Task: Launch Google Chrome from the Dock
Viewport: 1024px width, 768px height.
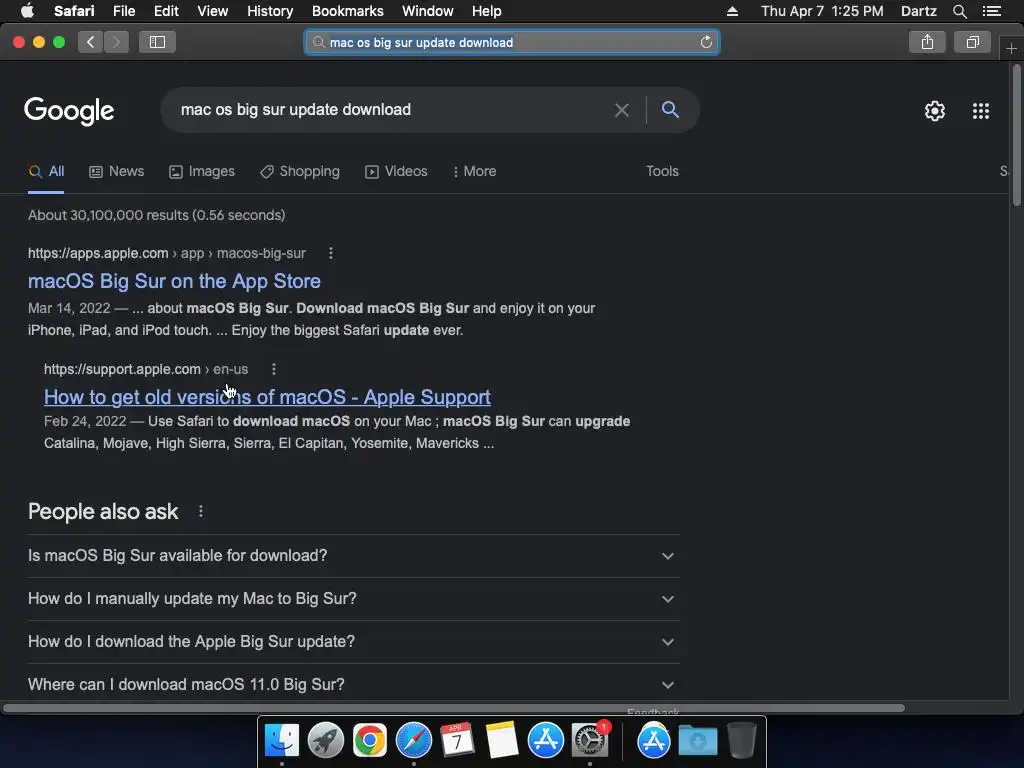Action: point(370,741)
